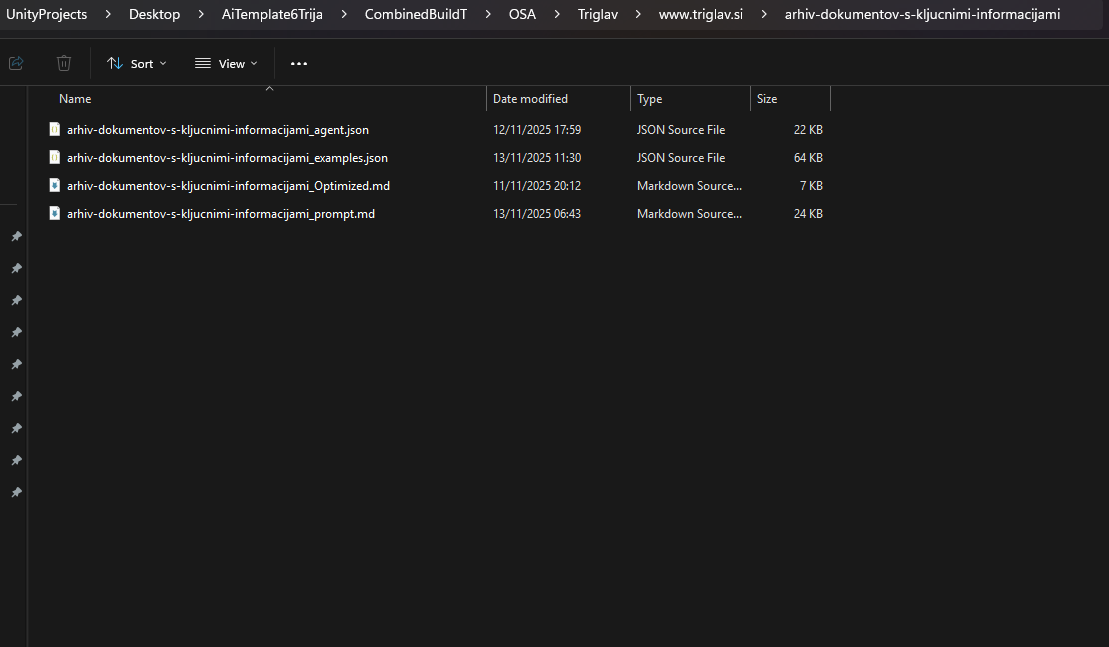Screen dimensions: 1109x647
Task: Click the Share icon in the toolbar
Action: click(15, 62)
